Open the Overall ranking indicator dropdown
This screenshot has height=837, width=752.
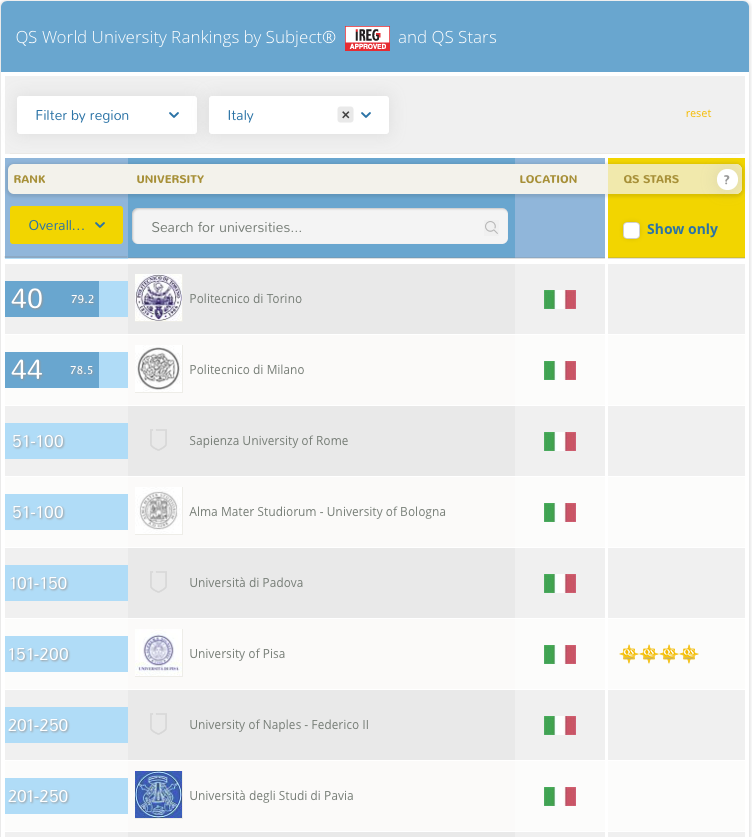tap(66, 225)
